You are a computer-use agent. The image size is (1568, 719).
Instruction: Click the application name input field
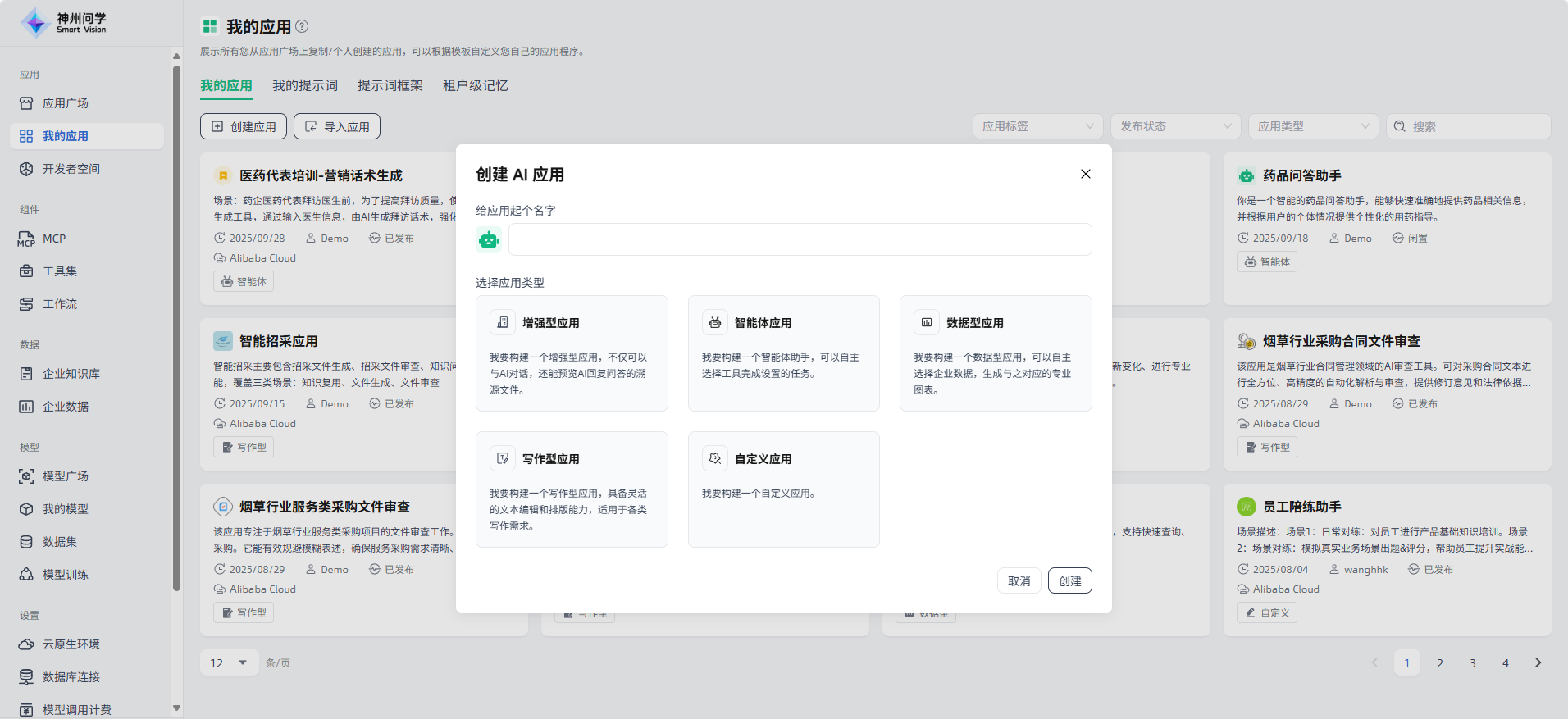(x=800, y=239)
